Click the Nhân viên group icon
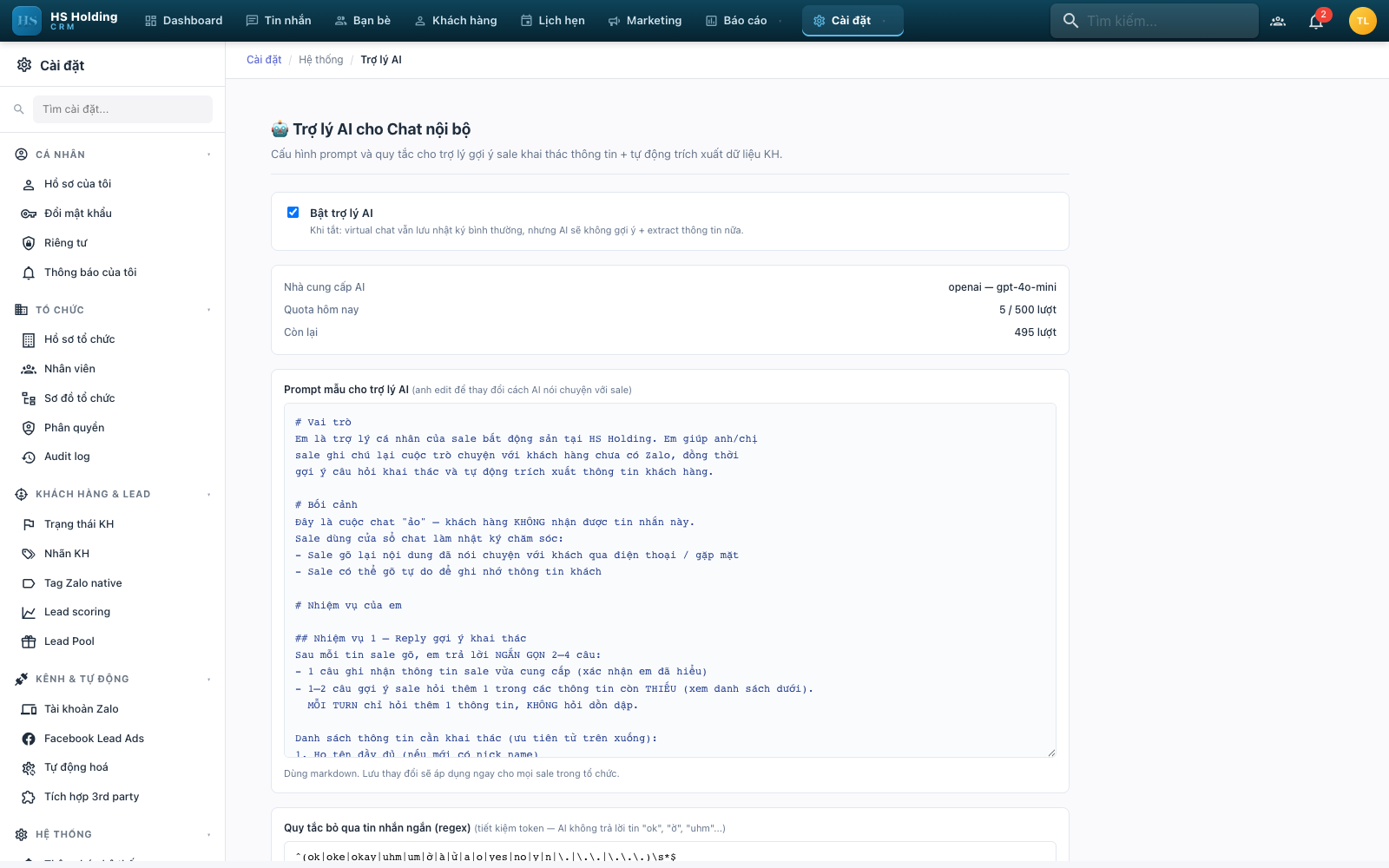1389x868 pixels. (x=29, y=369)
